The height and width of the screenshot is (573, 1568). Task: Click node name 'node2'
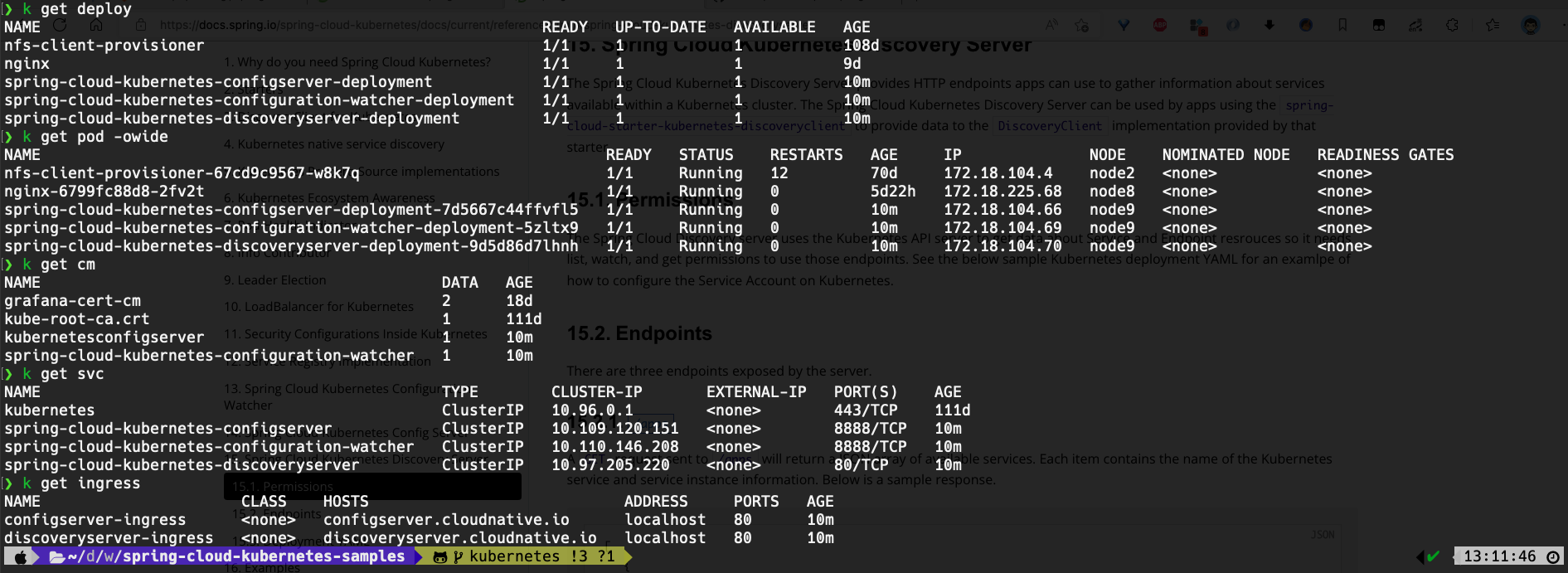pos(1112,173)
